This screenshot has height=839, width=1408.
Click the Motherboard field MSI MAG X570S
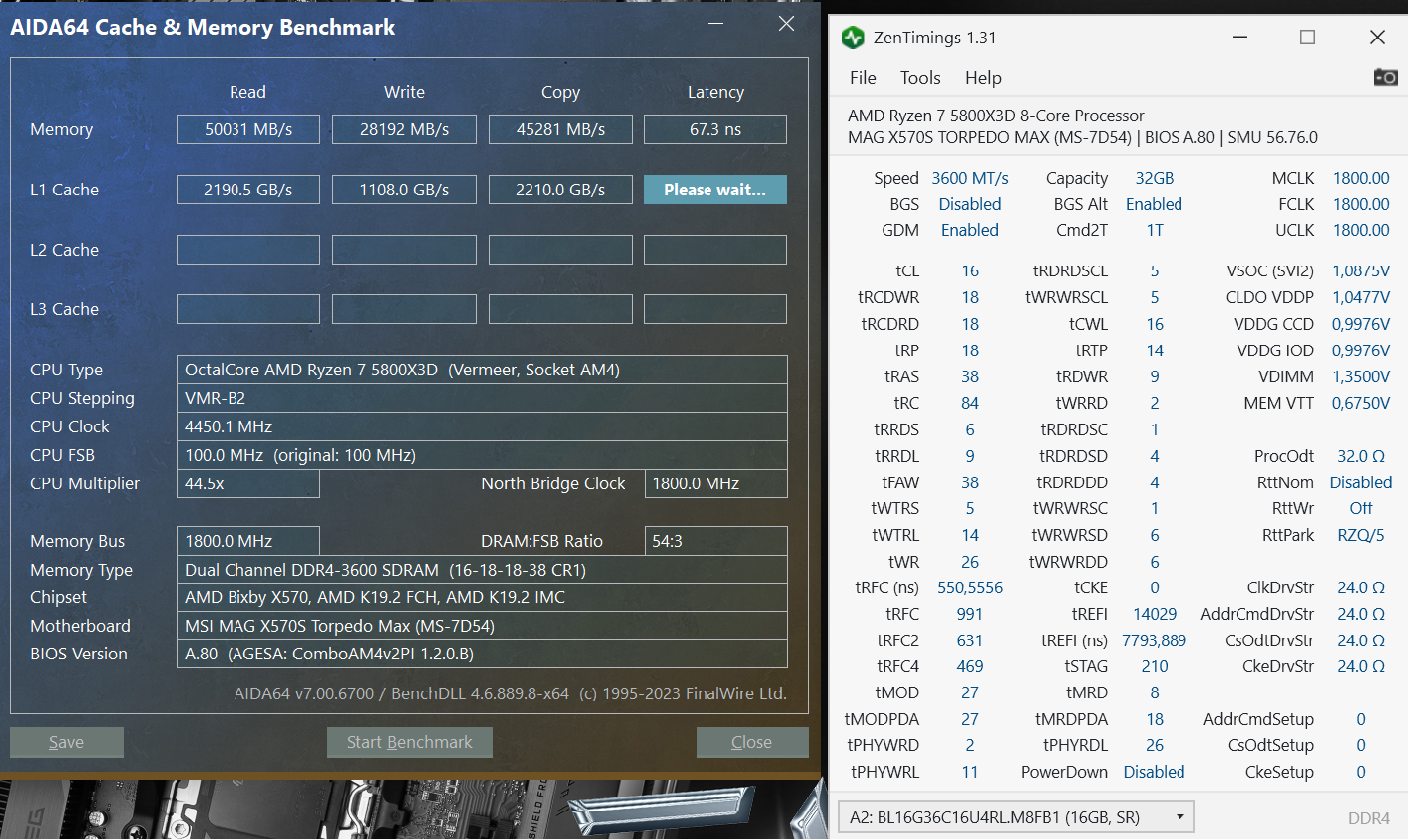[482, 626]
